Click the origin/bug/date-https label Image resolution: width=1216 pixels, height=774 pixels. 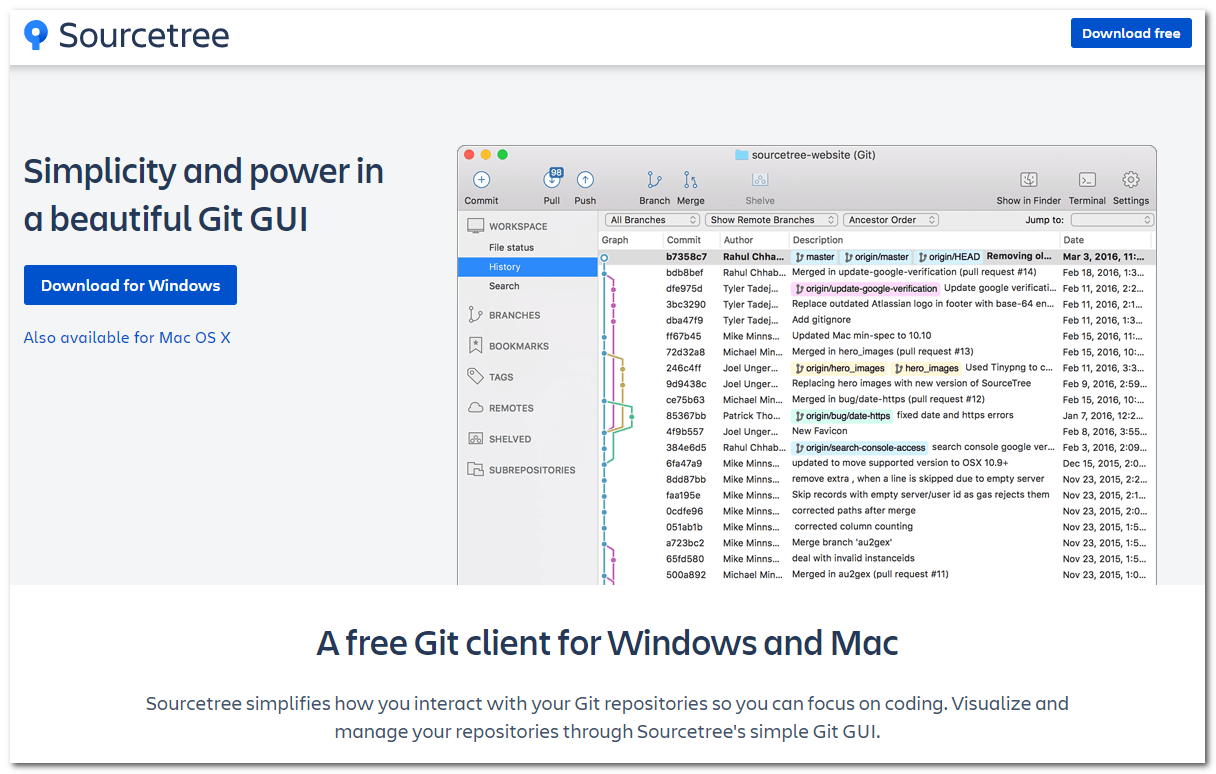(x=842, y=416)
